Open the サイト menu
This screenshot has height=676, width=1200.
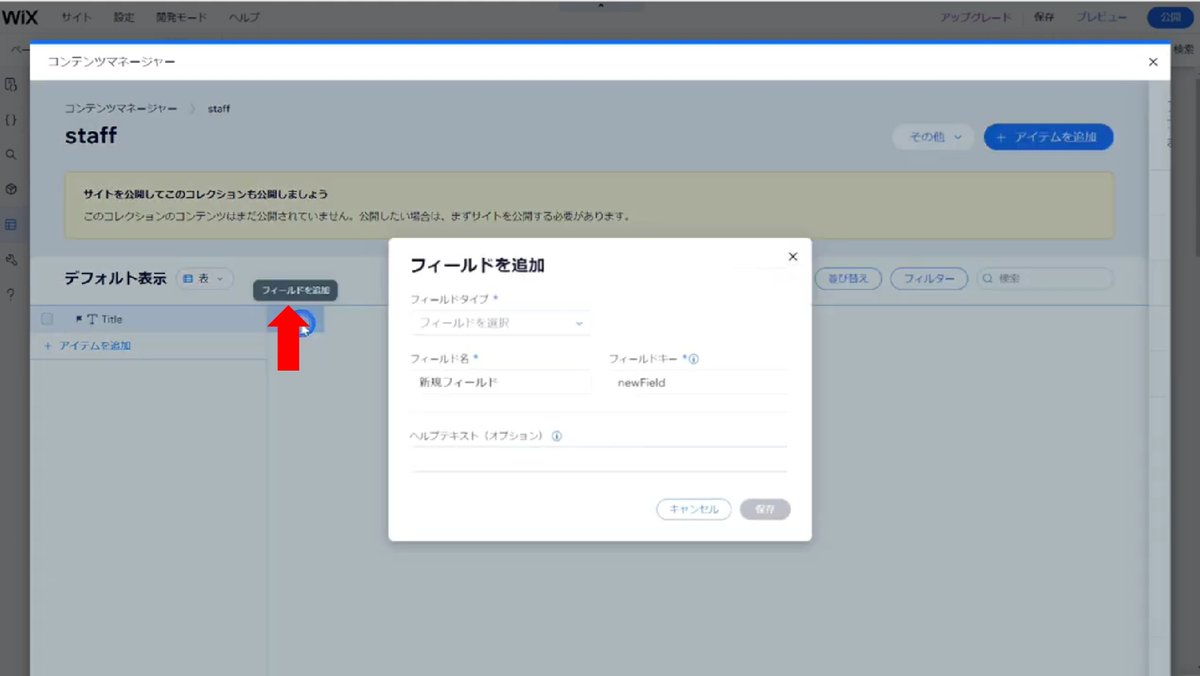tap(77, 18)
